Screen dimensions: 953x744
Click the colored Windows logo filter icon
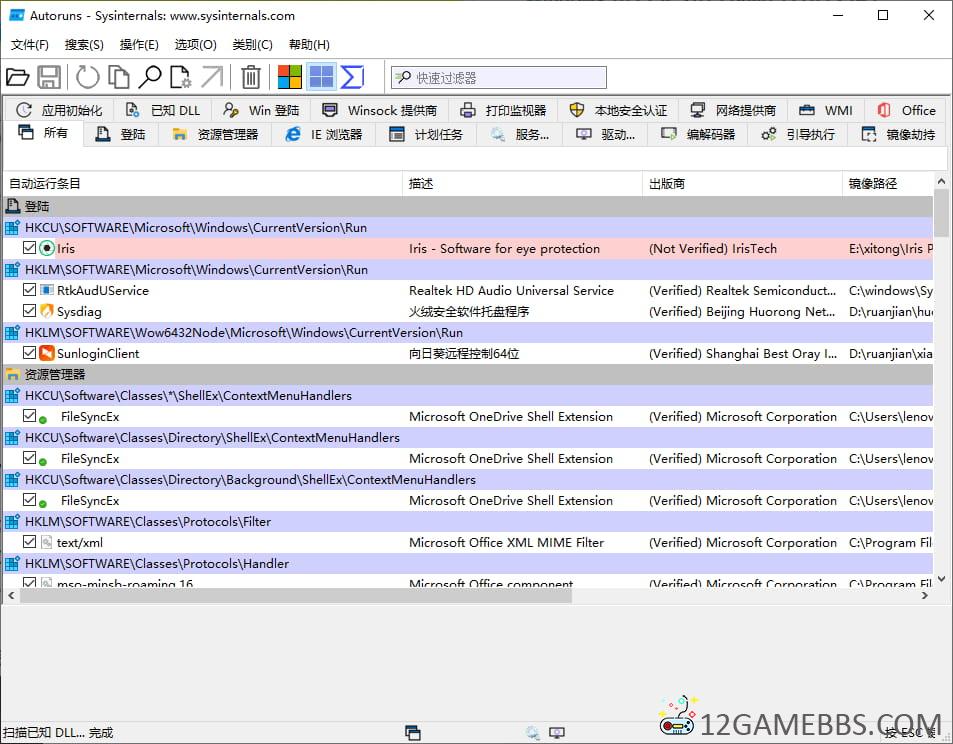pyautogui.click(x=290, y=77)
